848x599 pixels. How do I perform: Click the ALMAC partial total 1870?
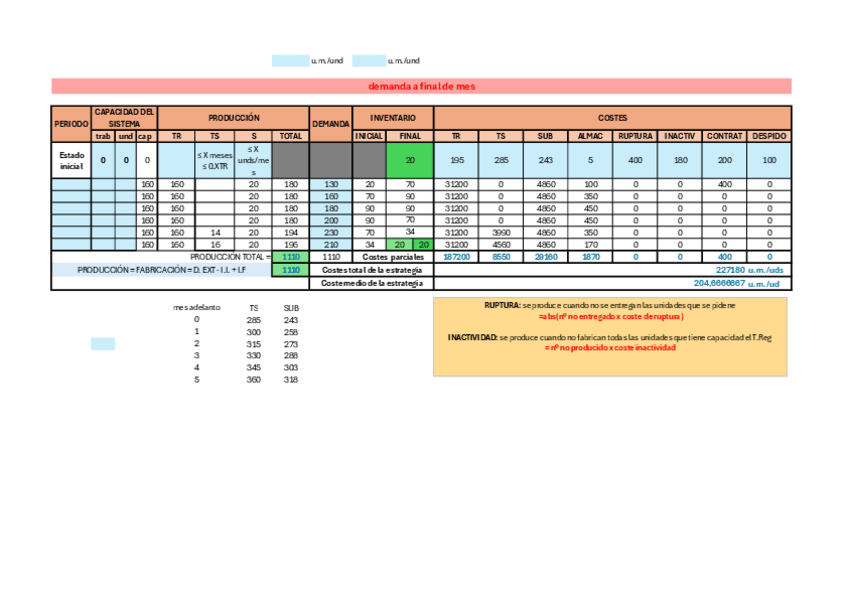click(591, 257)
